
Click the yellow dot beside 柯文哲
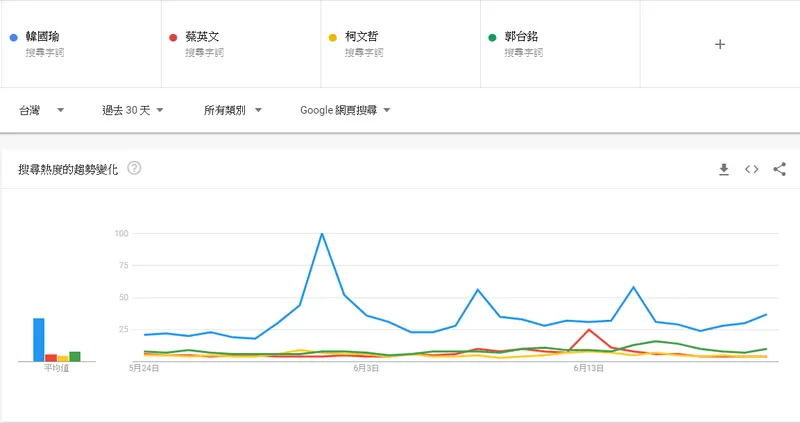tap(333, 38)
